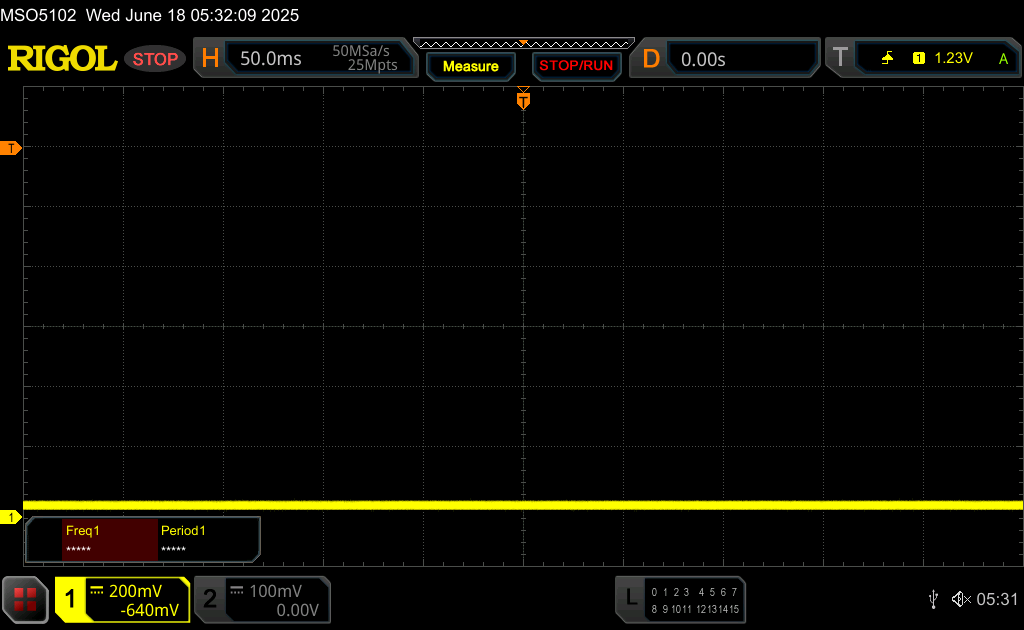Click the 05:31 clock display
Viewport: 1024px width, 630px height.
[997, 599]
